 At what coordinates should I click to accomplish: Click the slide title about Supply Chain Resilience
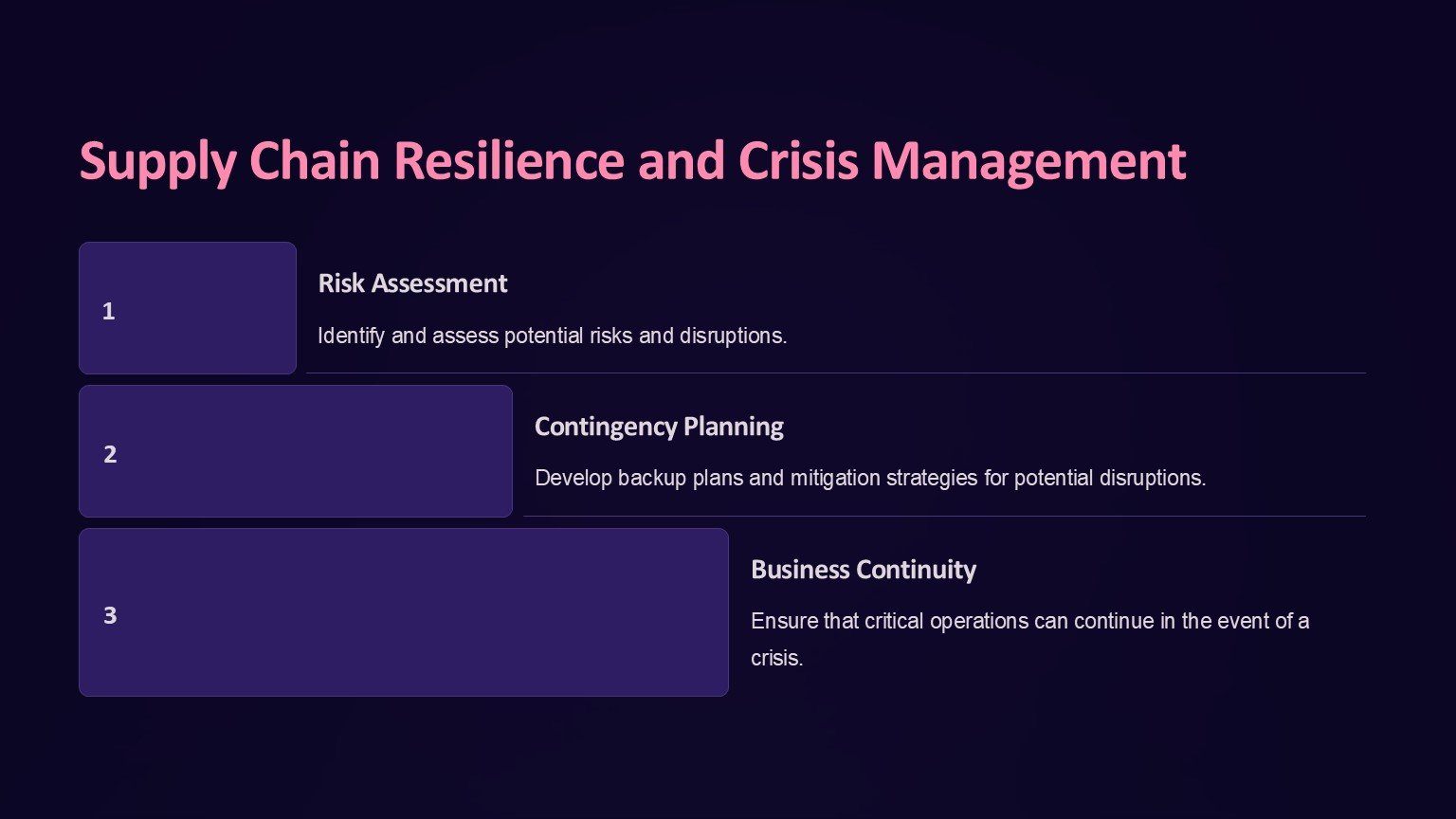(x=632, y=161)
